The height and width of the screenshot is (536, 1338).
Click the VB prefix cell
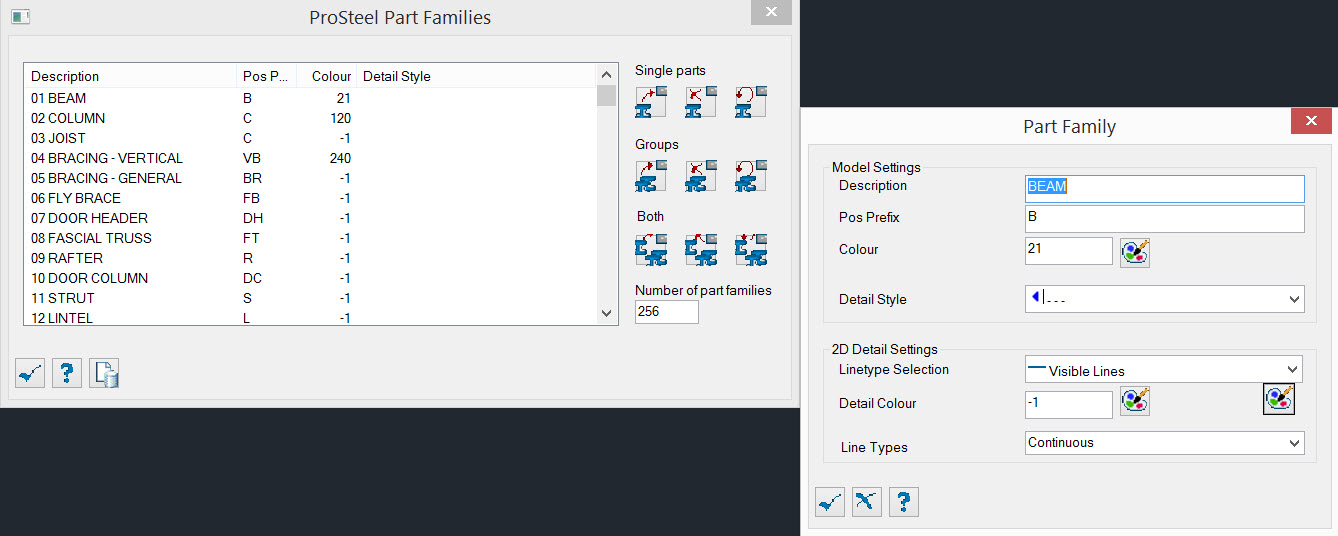252,158
